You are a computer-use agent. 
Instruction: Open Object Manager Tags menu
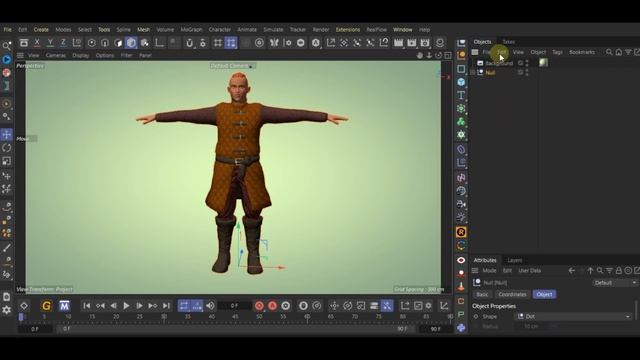(x=557, y=52)
